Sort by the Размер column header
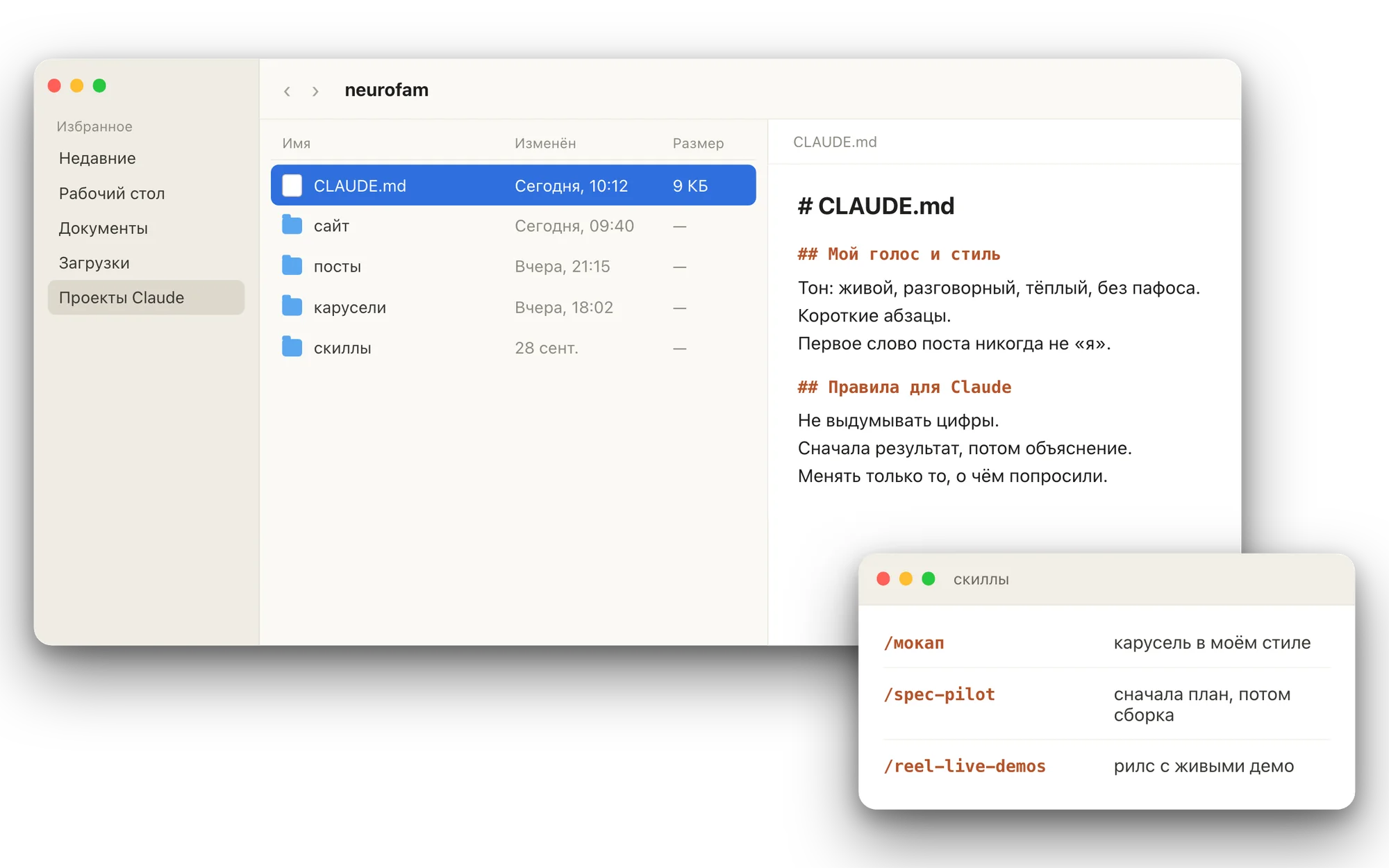1389x868 pixels. 698,143
